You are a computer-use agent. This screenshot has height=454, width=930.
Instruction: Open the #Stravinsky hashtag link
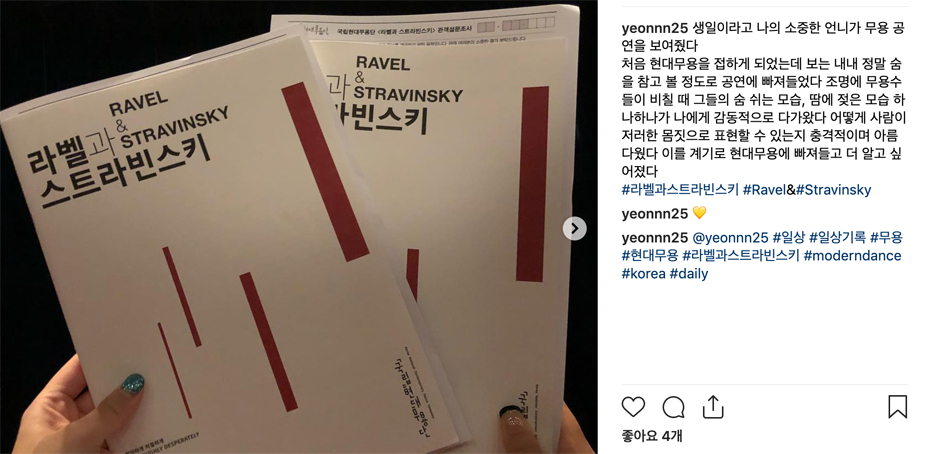(833, 190)
